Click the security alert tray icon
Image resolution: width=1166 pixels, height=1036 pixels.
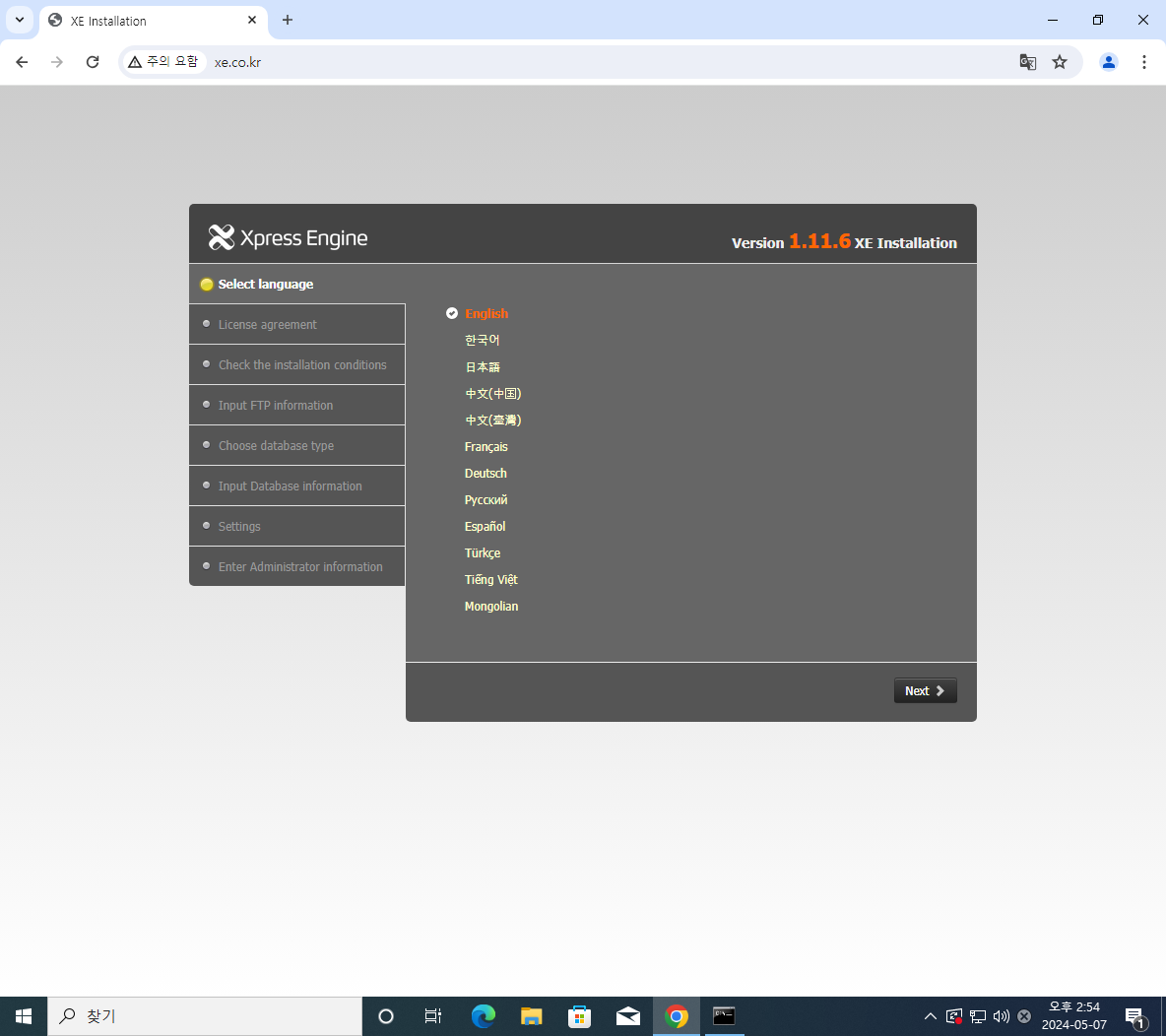[954, 1016]
